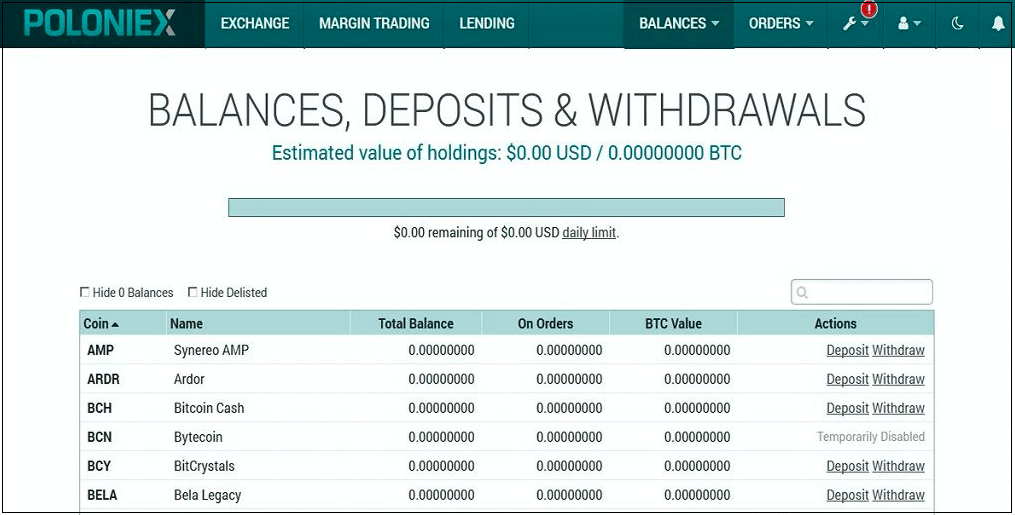Click AMP Total Balance value

click(441, 351)
